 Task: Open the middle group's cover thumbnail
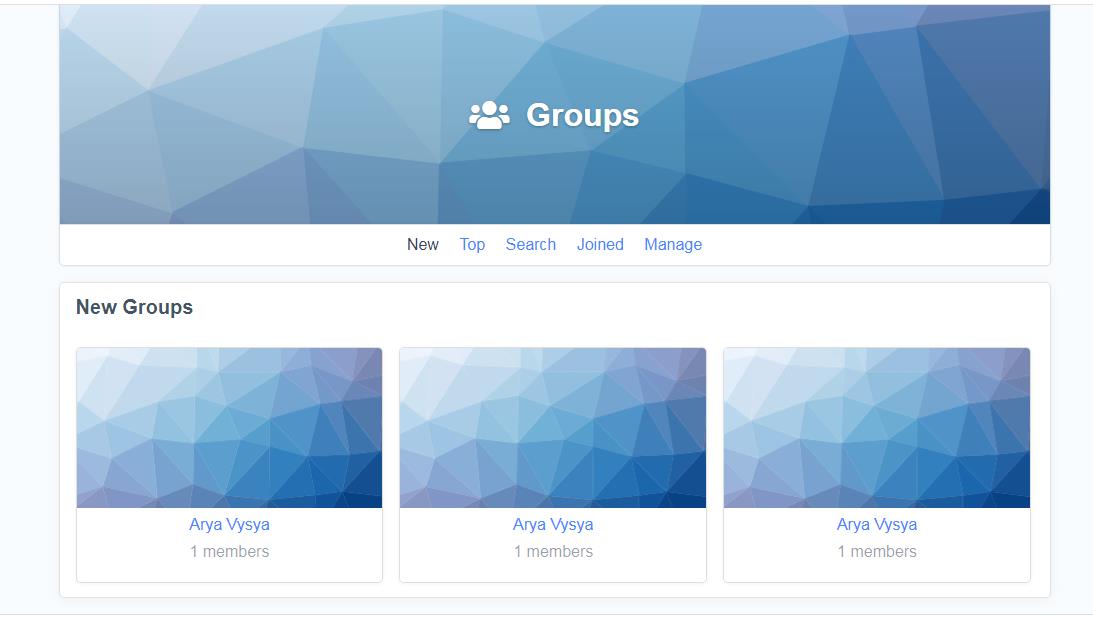(x=552, y=427)
